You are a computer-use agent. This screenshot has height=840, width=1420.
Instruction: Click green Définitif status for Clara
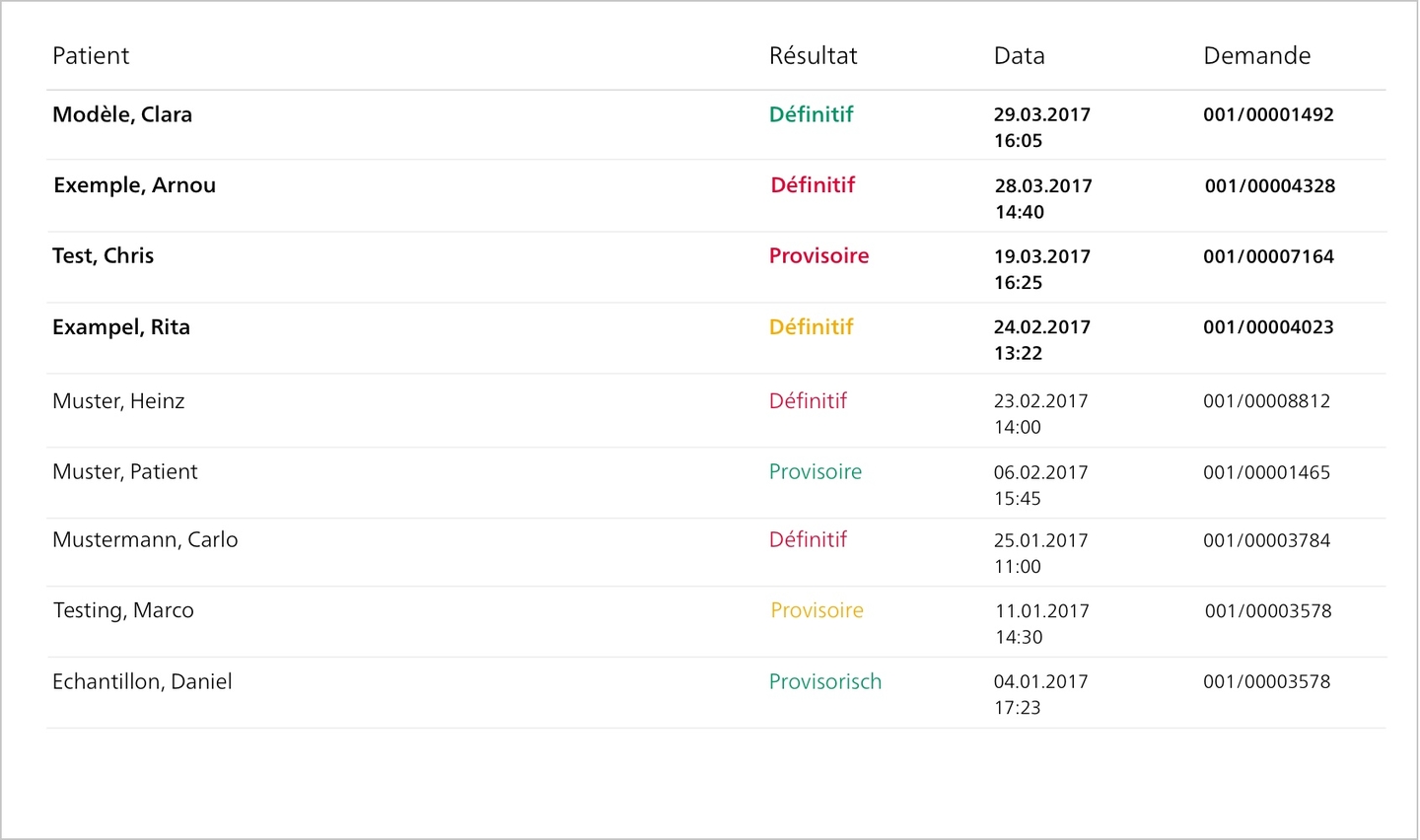pos(811,114)
